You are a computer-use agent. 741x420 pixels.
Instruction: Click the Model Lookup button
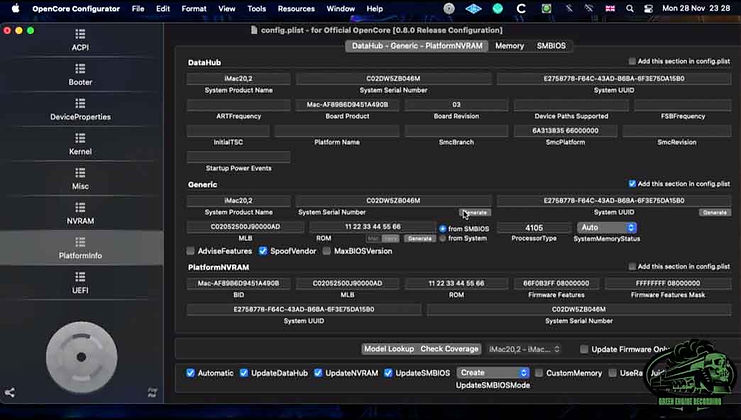pyautogui.click(x=389, y=349)
